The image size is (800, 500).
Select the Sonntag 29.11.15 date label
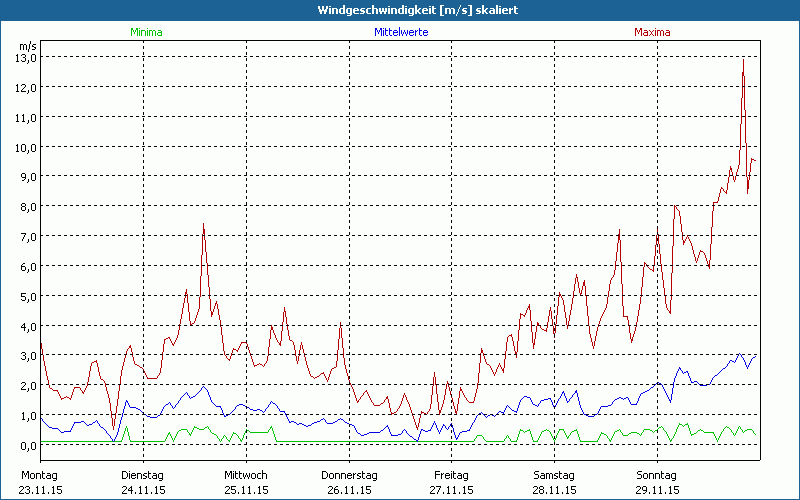coord(657,482)
